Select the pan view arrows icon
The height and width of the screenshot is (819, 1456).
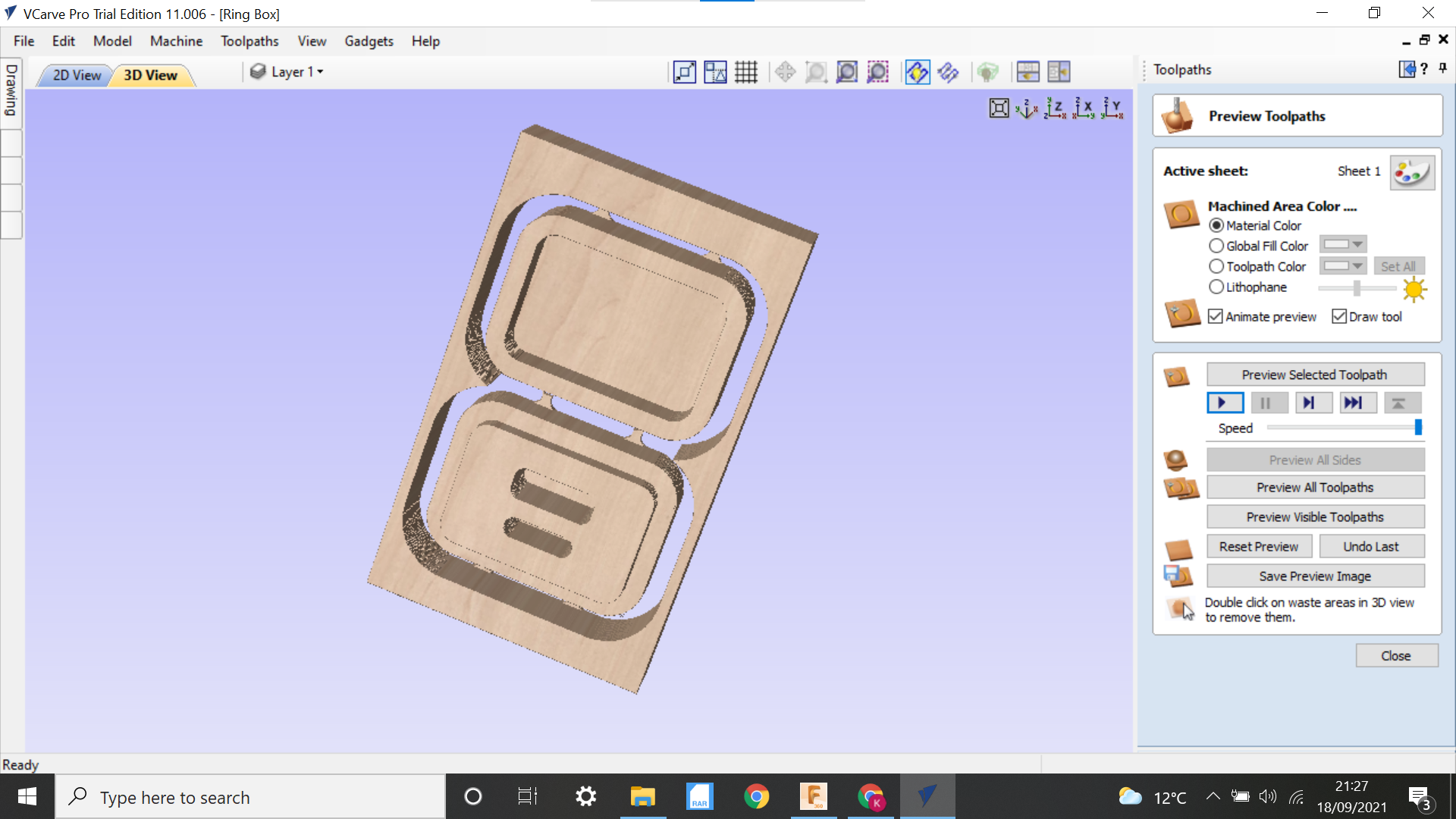tap(785, 72)
